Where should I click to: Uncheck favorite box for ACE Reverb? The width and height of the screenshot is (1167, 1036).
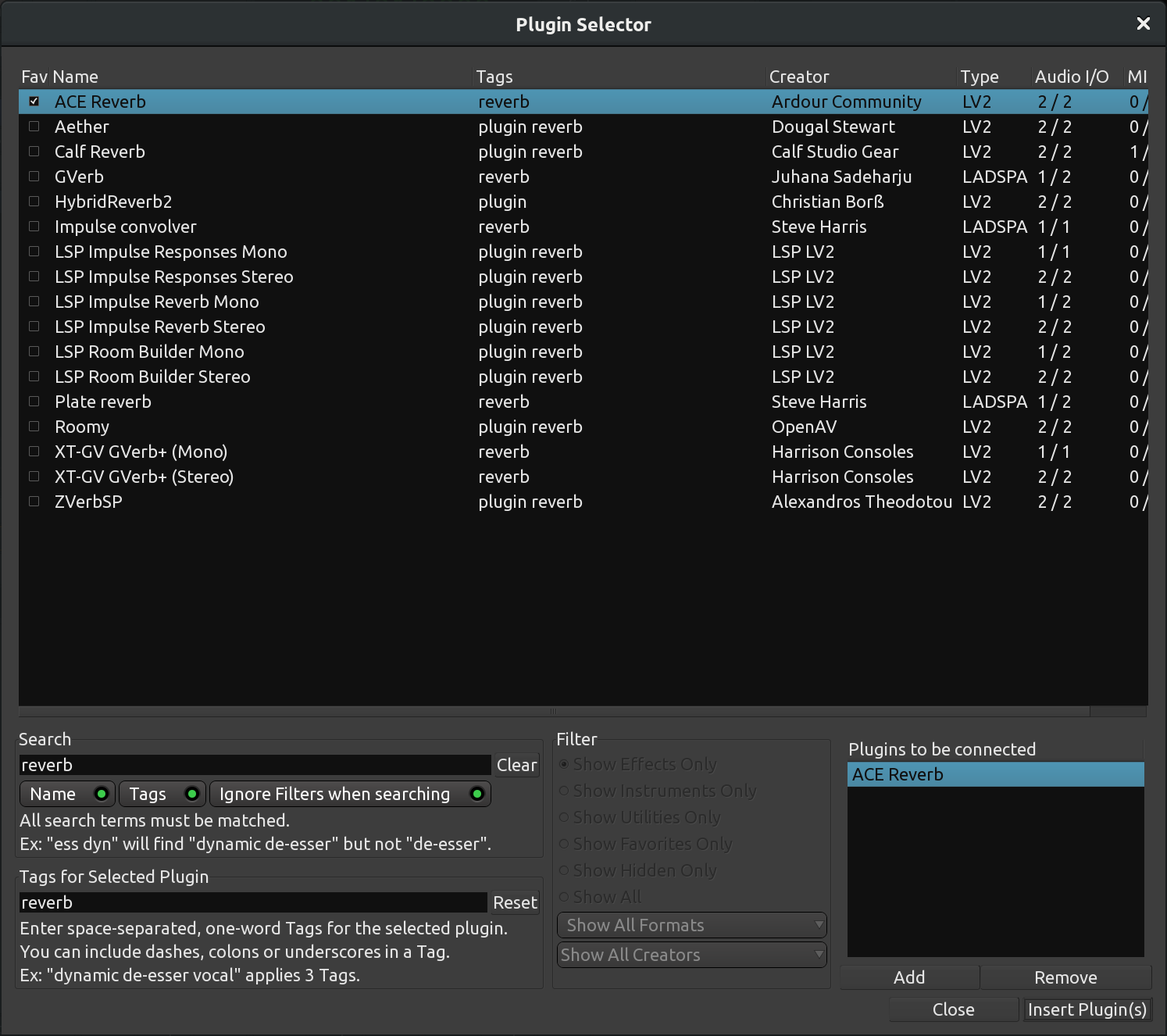click(x=34, y=102)
